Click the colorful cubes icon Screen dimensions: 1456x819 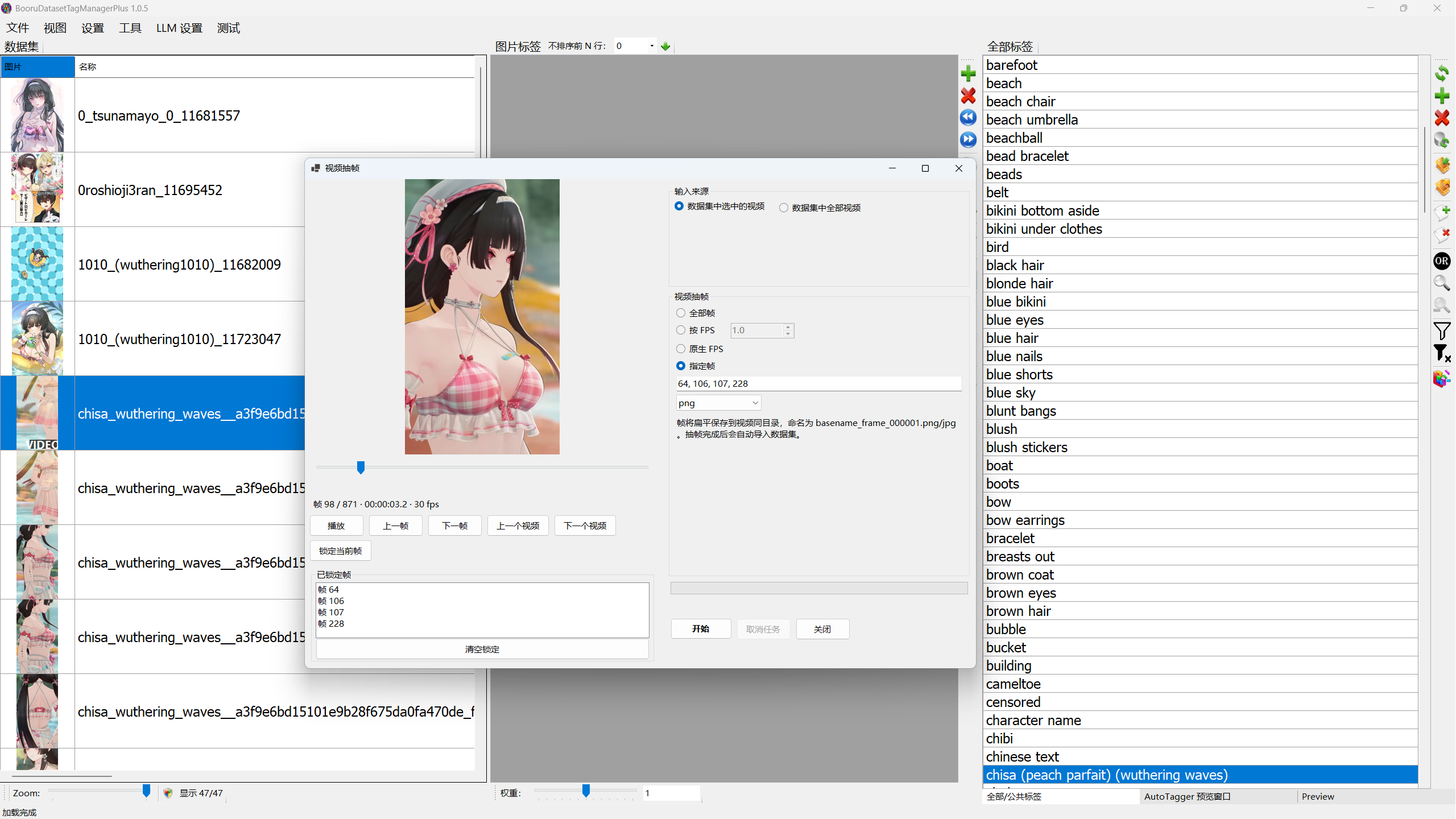click(x=1442, y=378)
